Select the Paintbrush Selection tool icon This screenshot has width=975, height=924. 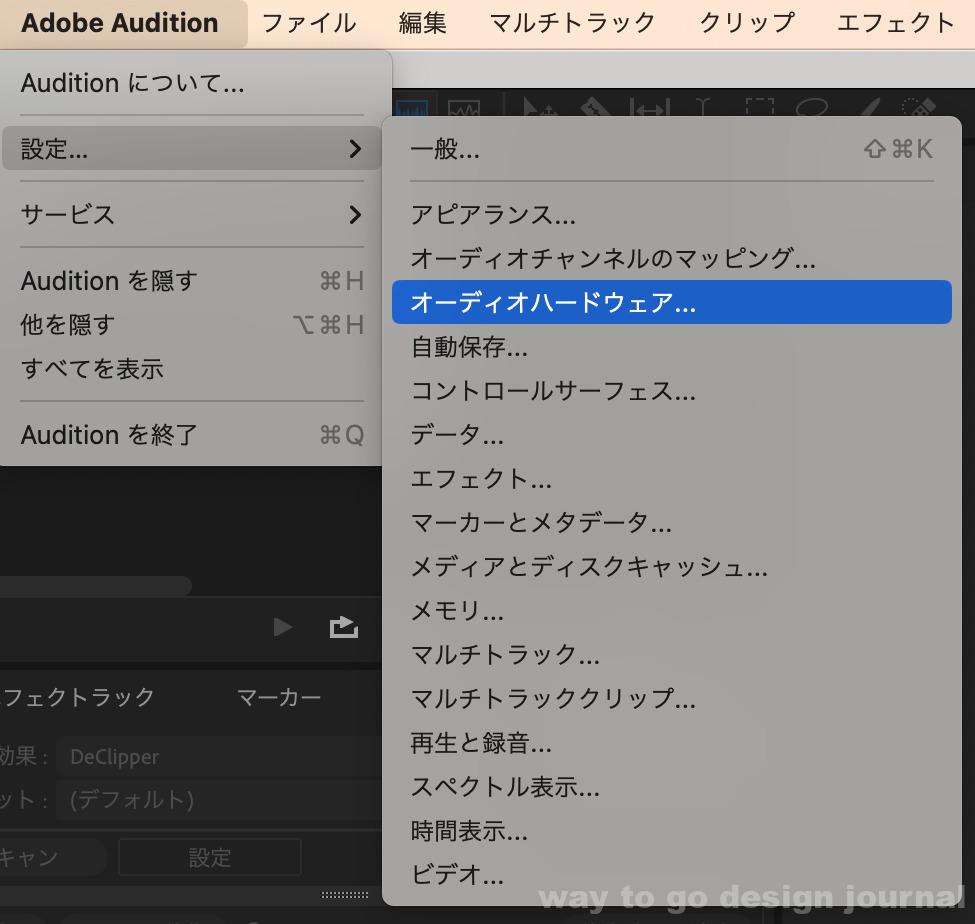[x=870, y=108]
